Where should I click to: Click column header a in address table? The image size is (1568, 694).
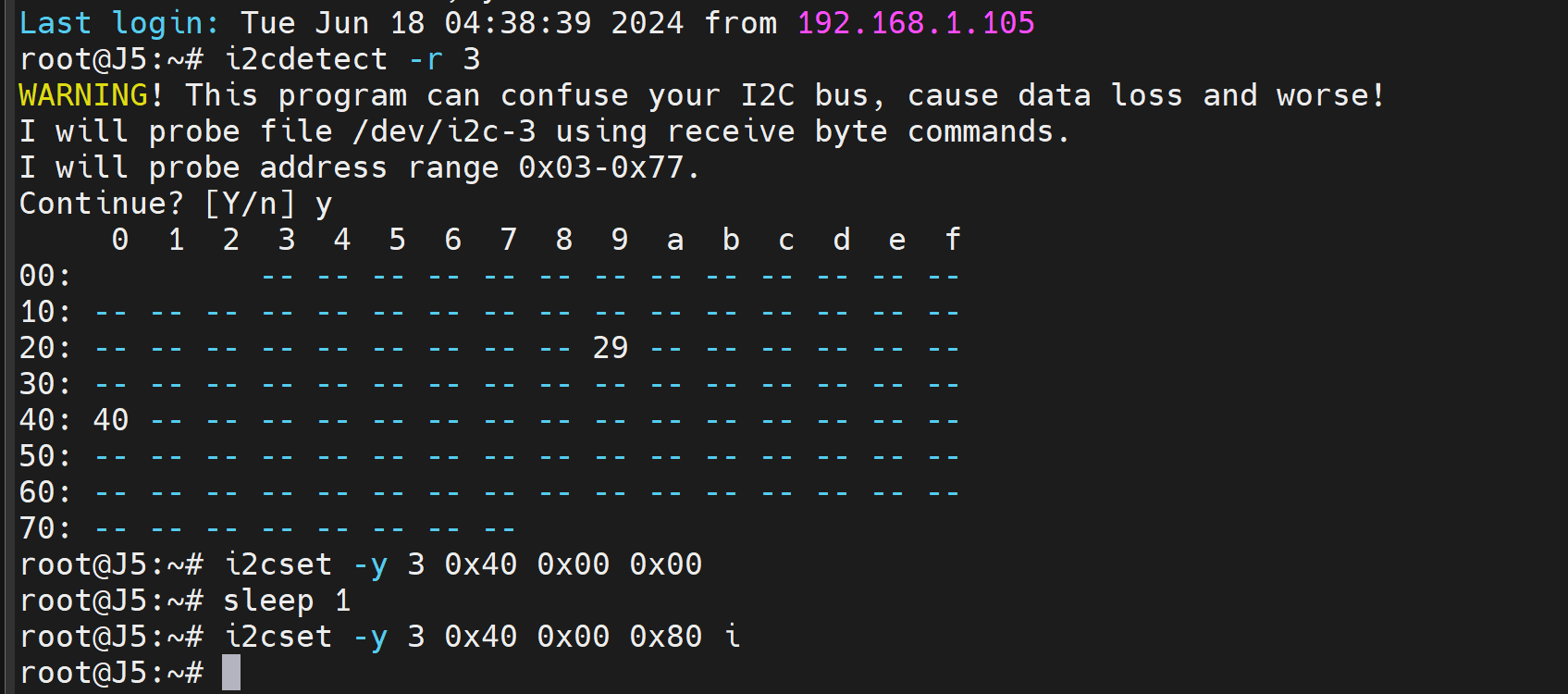click(675, 240)
